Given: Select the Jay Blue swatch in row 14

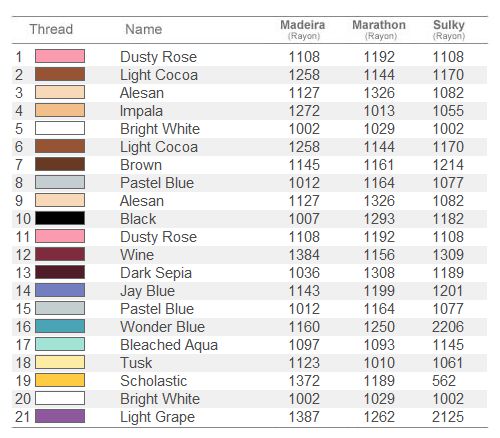Looking at the screenshot, I should tap(60, 290).
